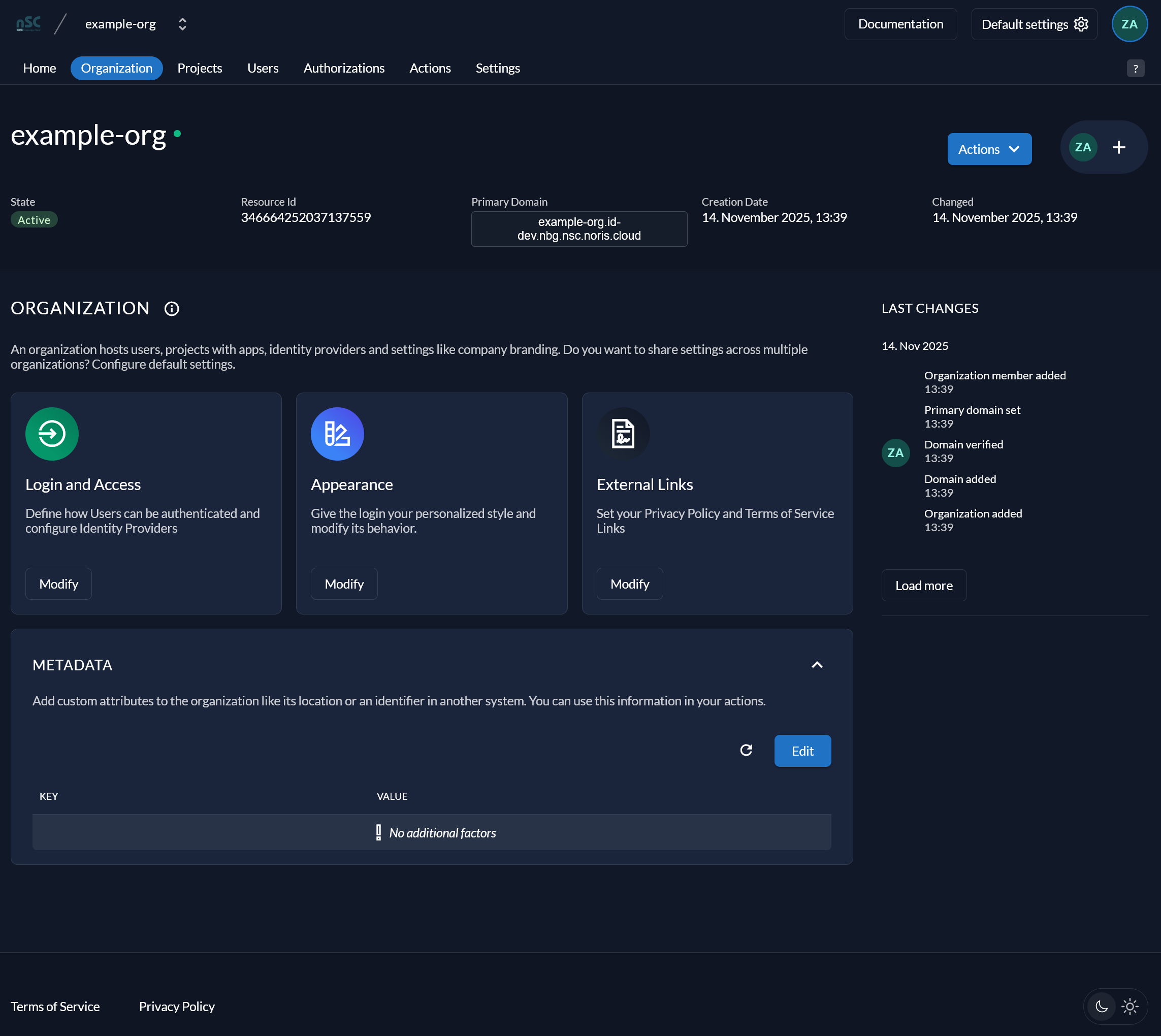Viewport: 1161px width, 1036px height.
Task: Click the Appearance card title
Action: (x=352, y=484)
